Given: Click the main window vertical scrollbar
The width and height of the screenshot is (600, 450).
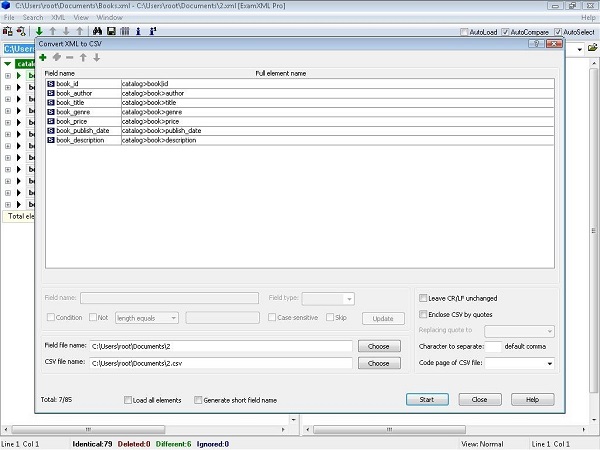Looking at the screenshot, I should (x=593, y=230).
